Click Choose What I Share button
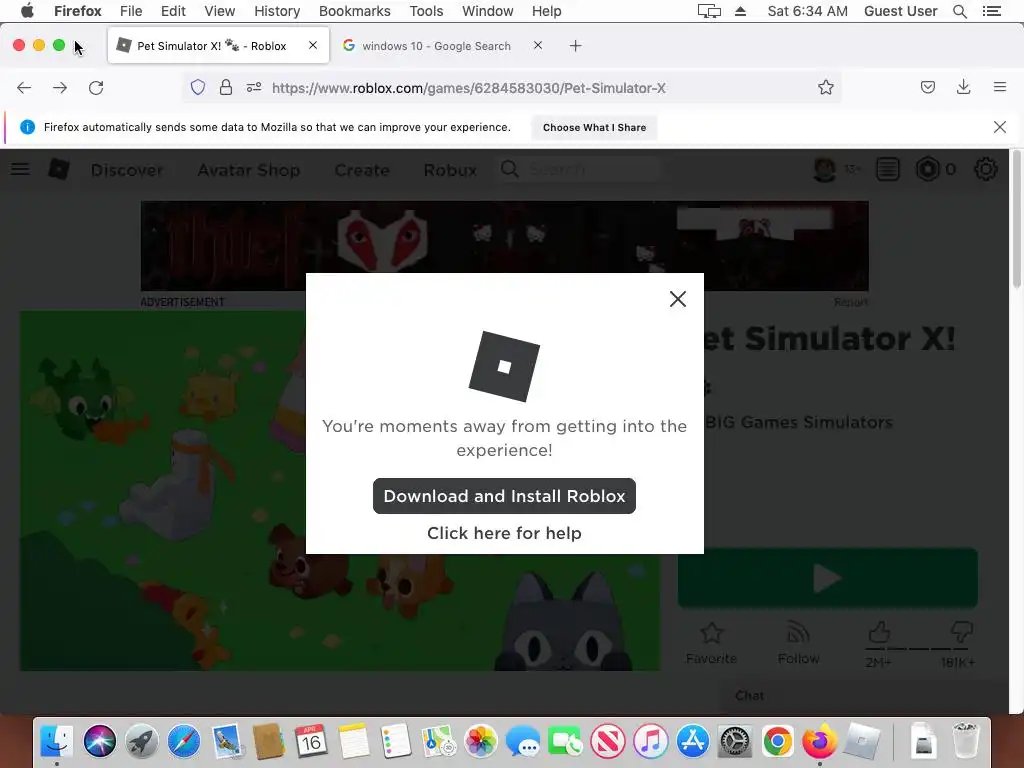The width and height of the screenshot is (1024, 768). 594,127
